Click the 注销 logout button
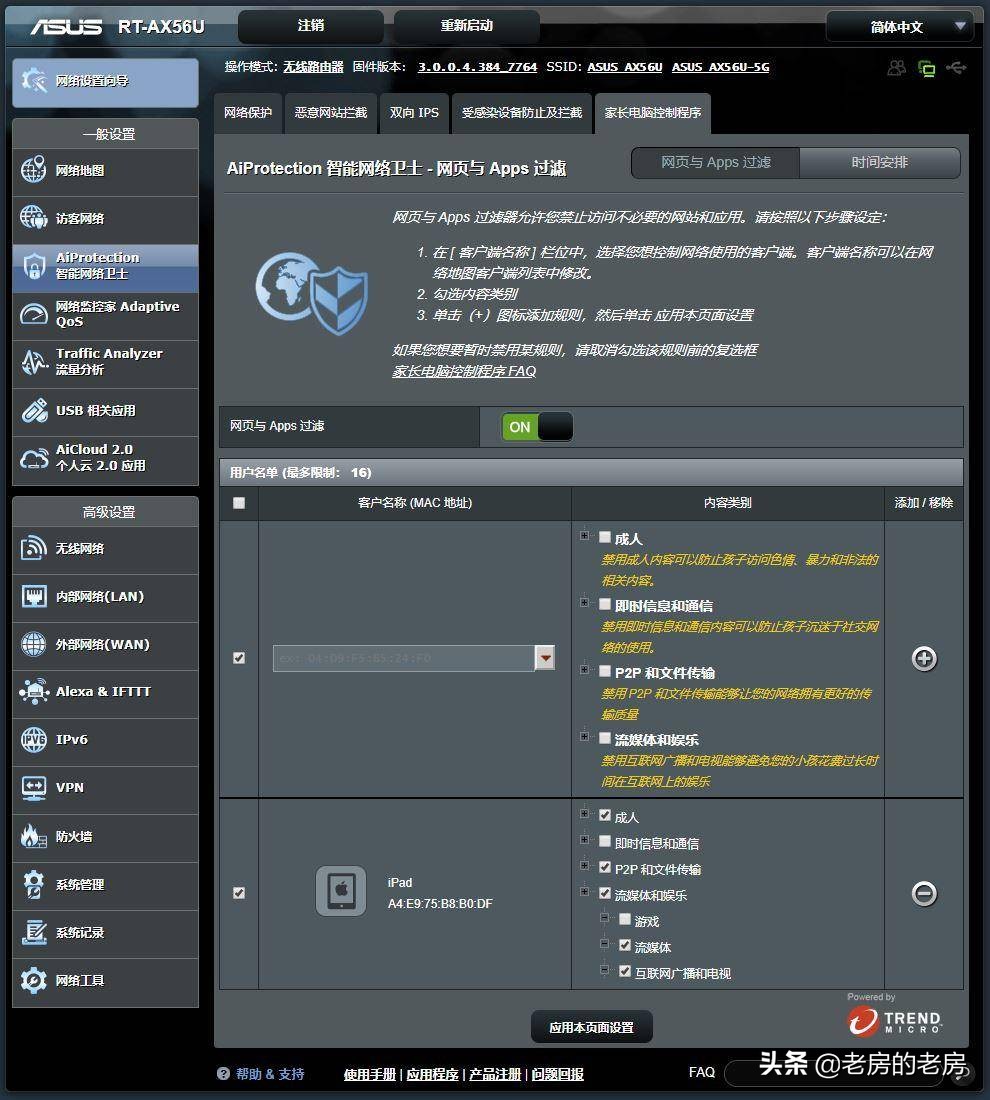Viewport: 990px width, 1100px height. pos(311,26)
